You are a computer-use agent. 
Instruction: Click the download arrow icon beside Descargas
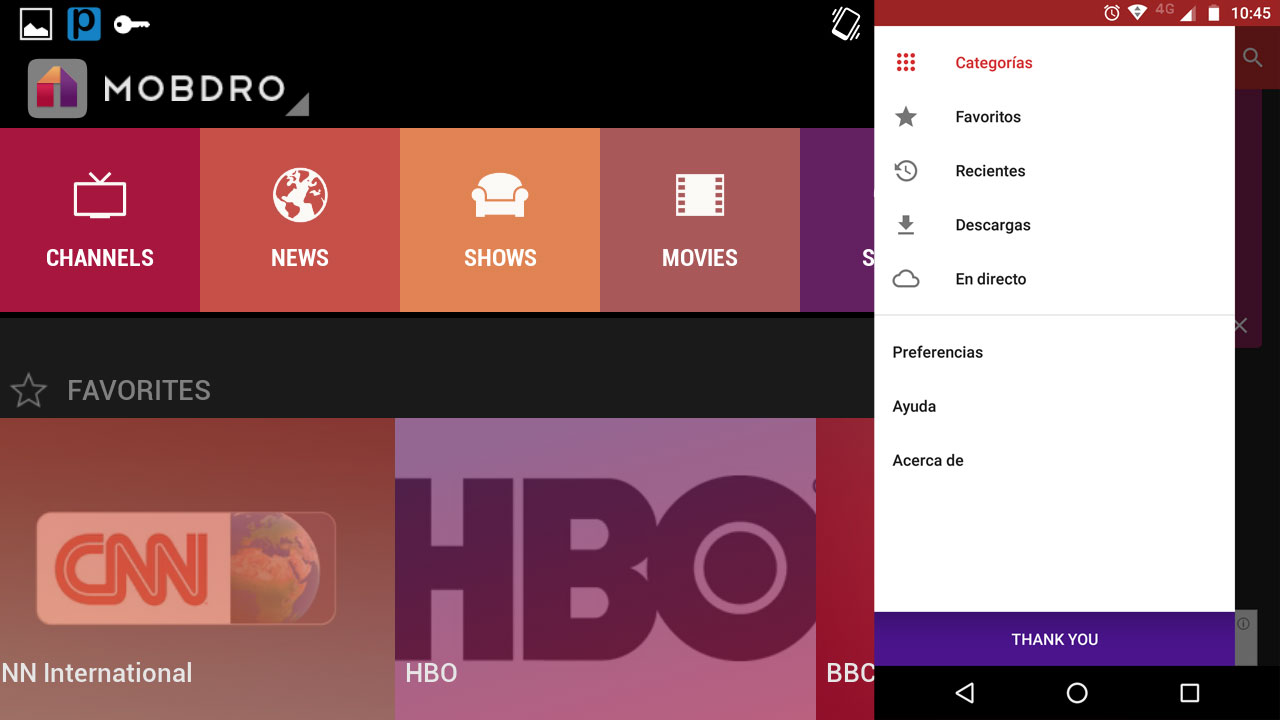pyautogui.click(x=906, y=225)
